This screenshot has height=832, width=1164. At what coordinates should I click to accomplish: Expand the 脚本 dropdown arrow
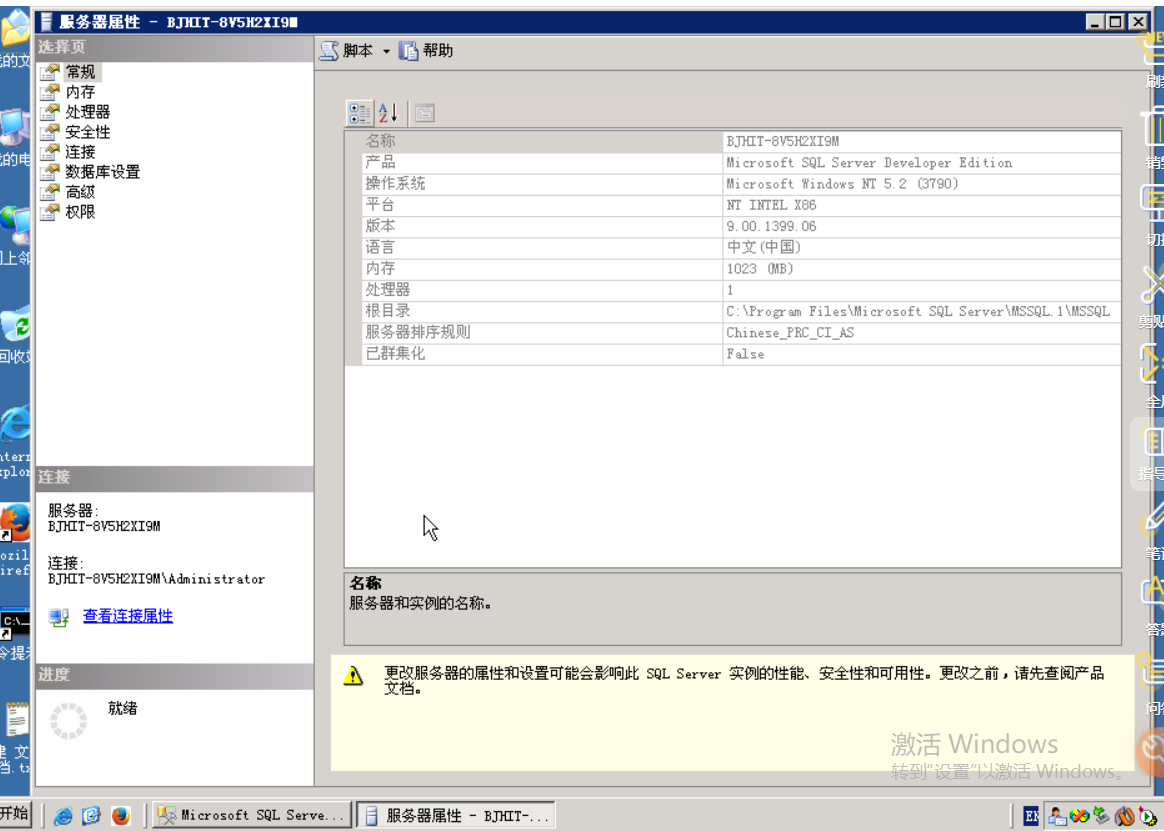[x=386, y=51]
